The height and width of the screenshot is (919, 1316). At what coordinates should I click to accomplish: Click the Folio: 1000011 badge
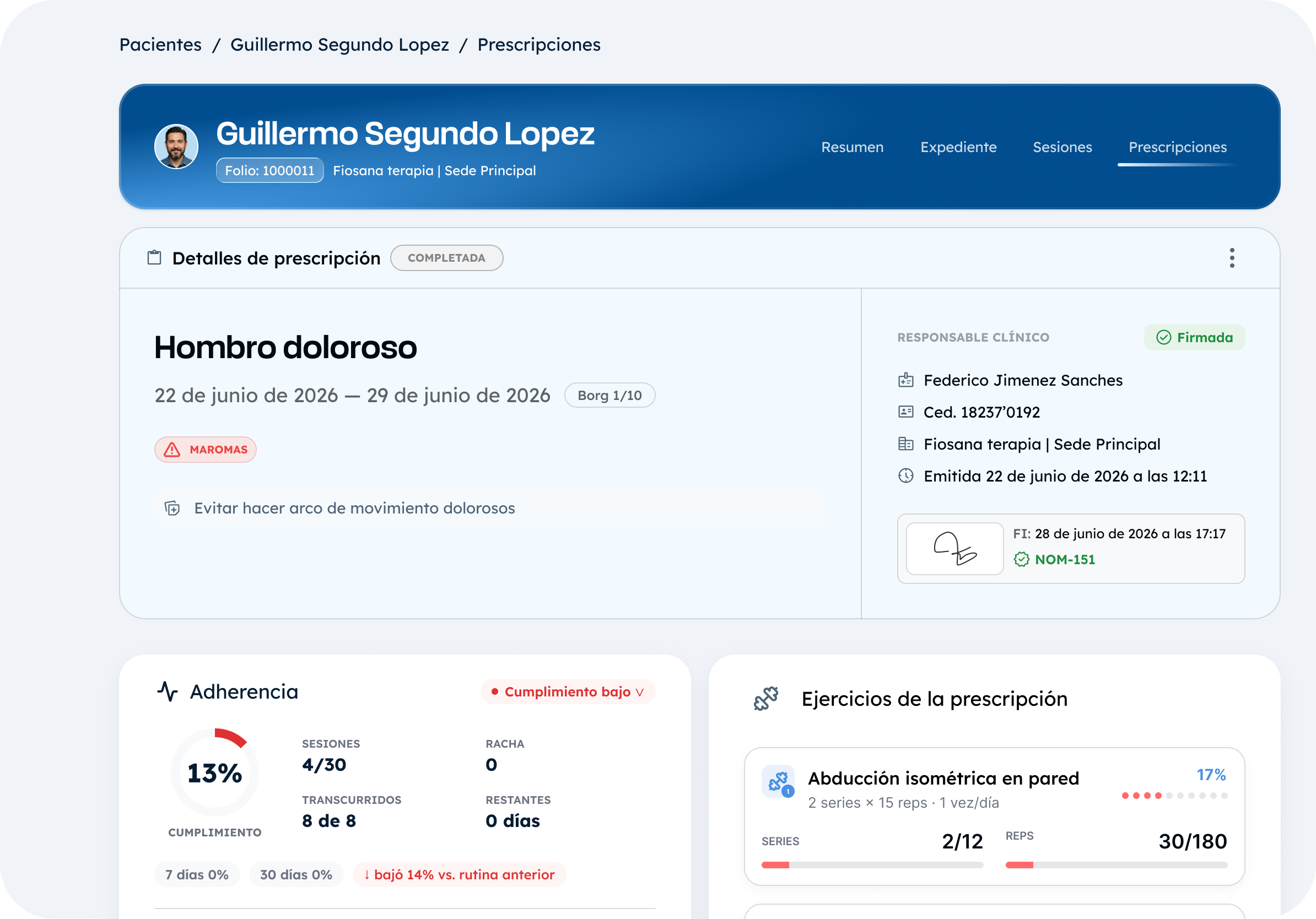[x=270, y=170]
